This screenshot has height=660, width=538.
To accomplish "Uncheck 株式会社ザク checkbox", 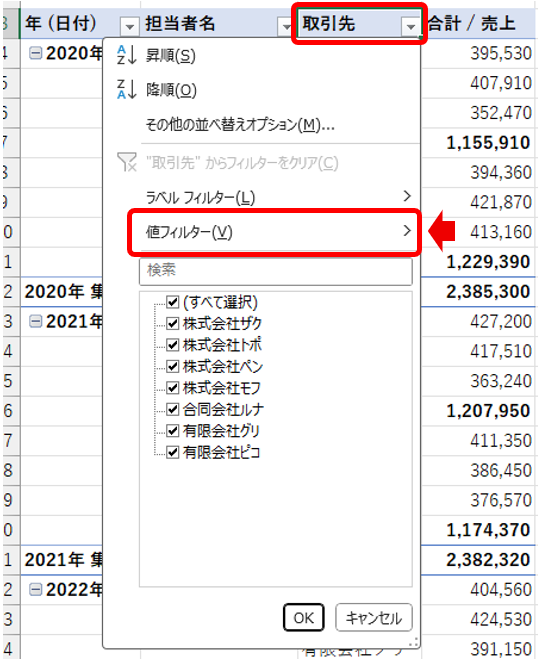I will pos(173,323).
